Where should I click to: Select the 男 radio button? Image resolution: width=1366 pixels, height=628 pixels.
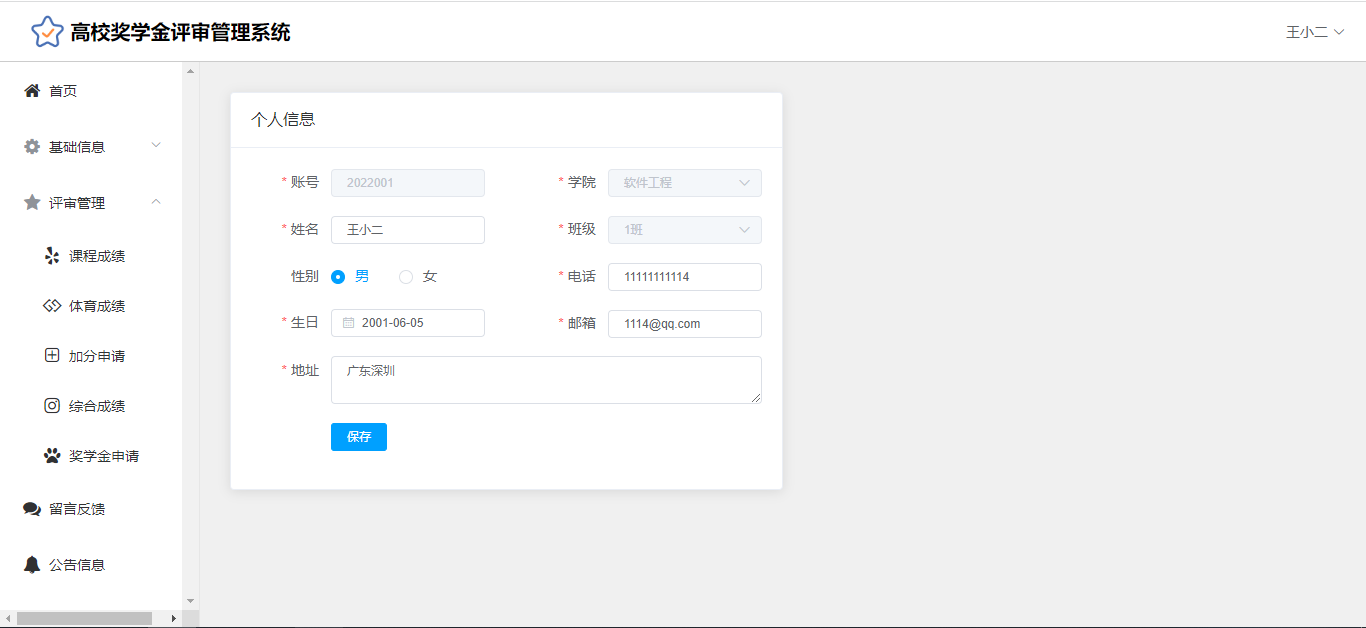click(x=338, y=277)
